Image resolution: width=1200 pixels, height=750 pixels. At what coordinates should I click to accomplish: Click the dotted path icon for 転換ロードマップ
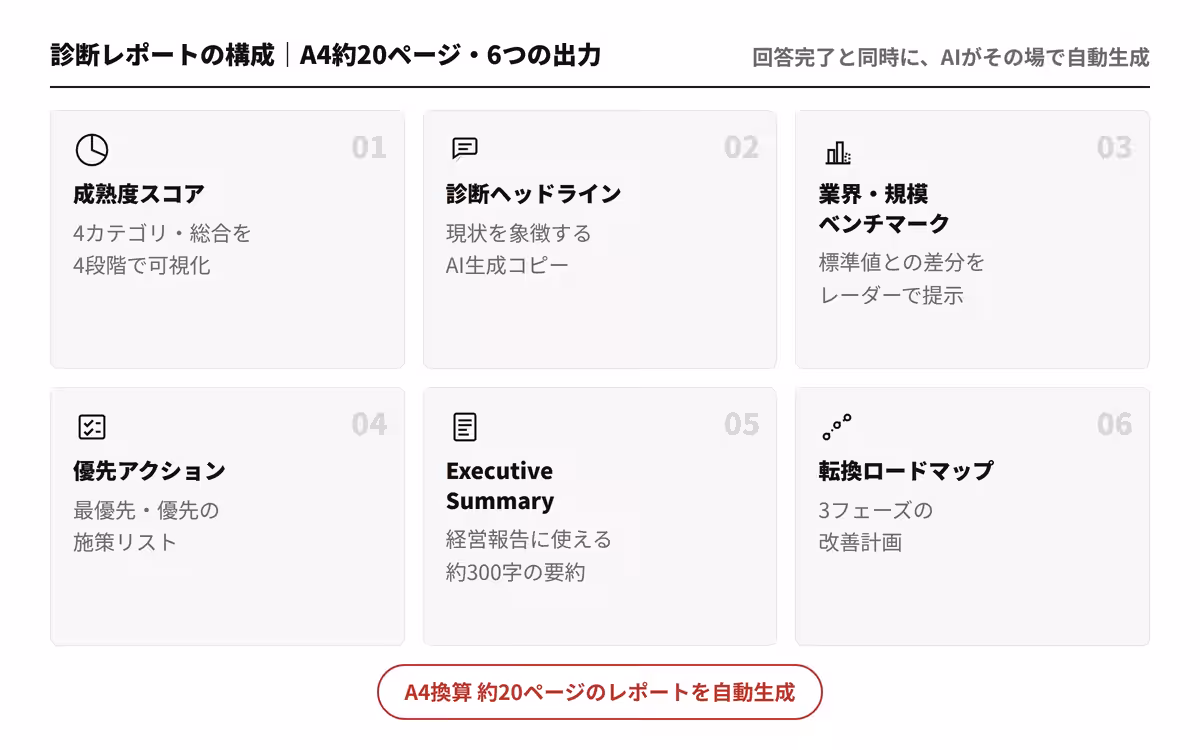pos(837,427)
